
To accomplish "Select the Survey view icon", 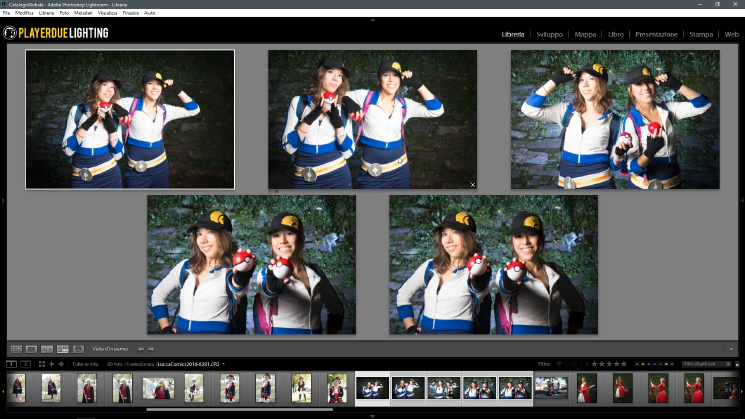I will (x=63, y=349).
